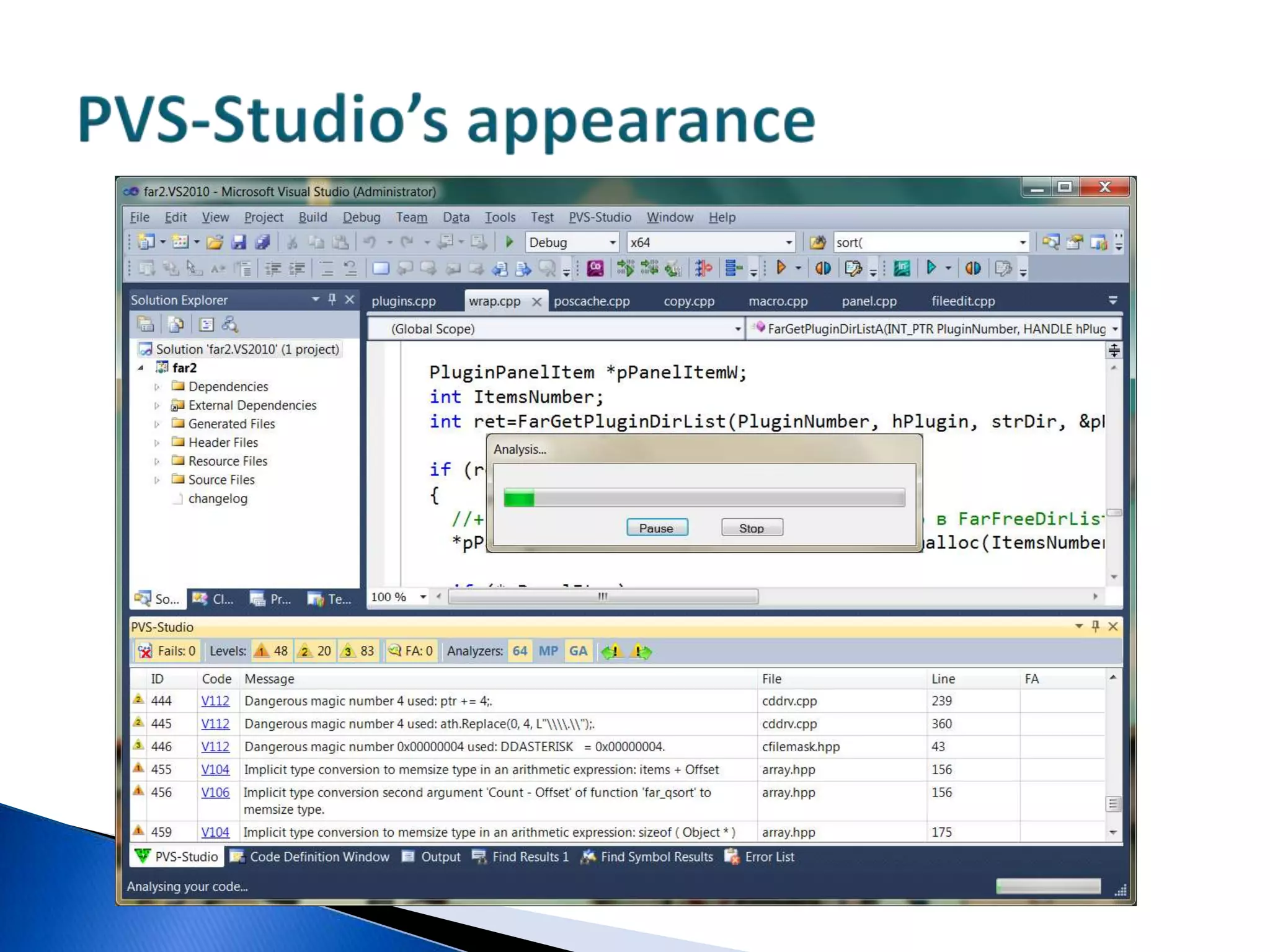1270x952 pixels.
Task: Open the PVS-Studio menu
Action: (x=600, y=218)
